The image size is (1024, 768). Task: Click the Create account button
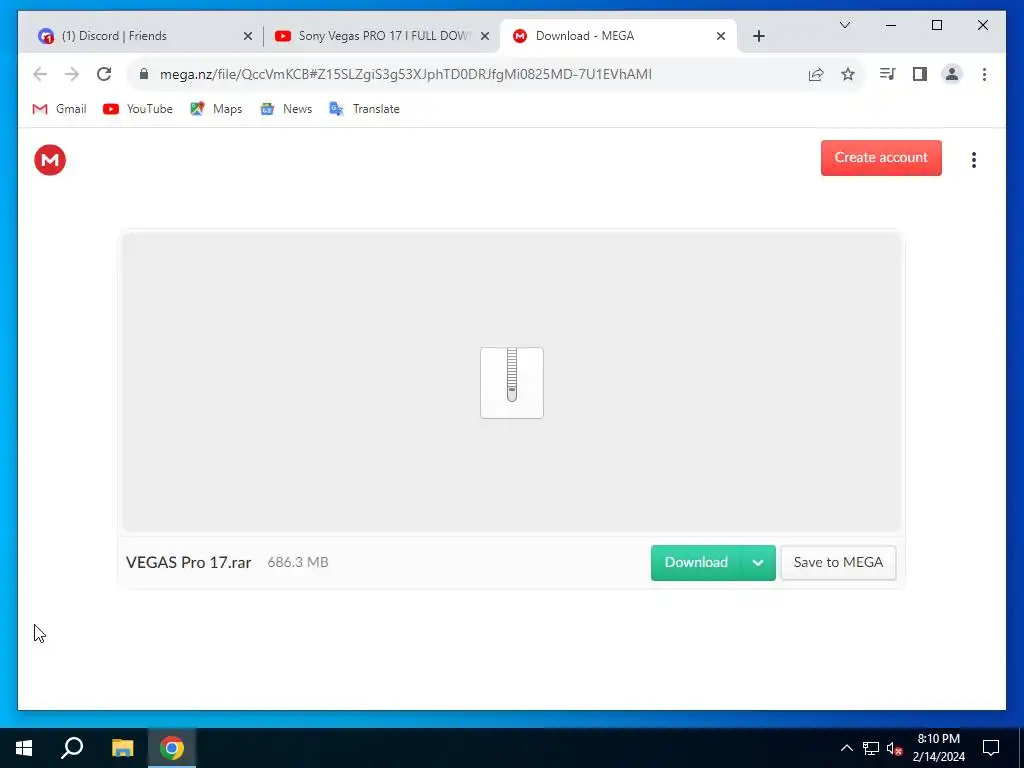point(881,158)
